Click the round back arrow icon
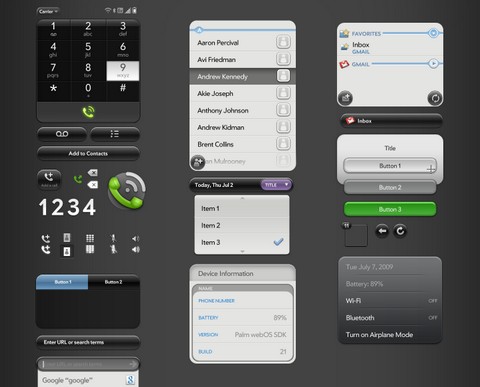480x387 pixels. (382, 231)
